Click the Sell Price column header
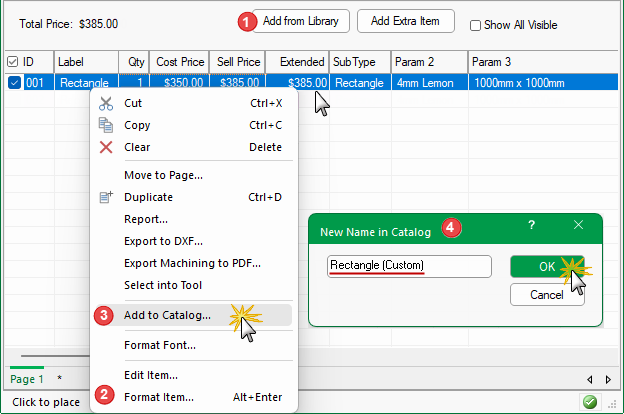Screen dimensions: 624x414 pos(237,62)
